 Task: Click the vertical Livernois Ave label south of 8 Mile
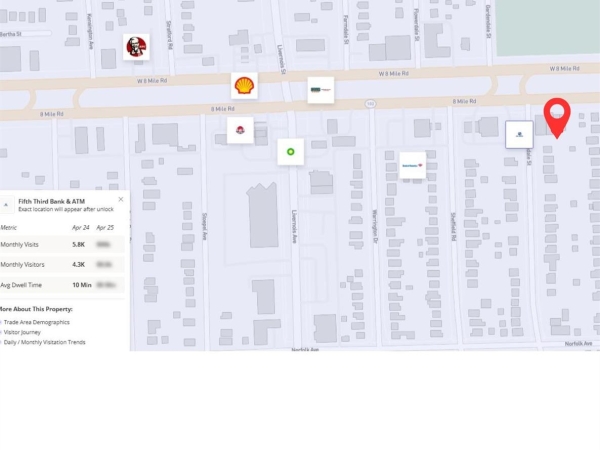point(294,226)
